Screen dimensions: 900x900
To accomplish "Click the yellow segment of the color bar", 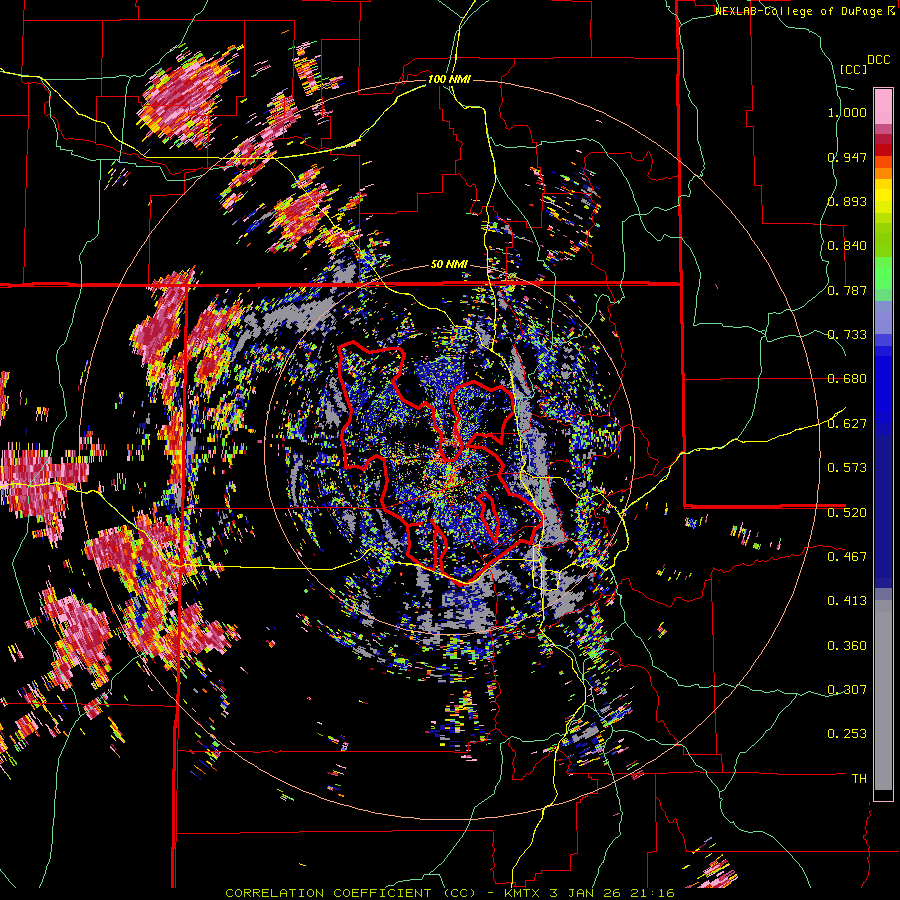I will (883, 196).
